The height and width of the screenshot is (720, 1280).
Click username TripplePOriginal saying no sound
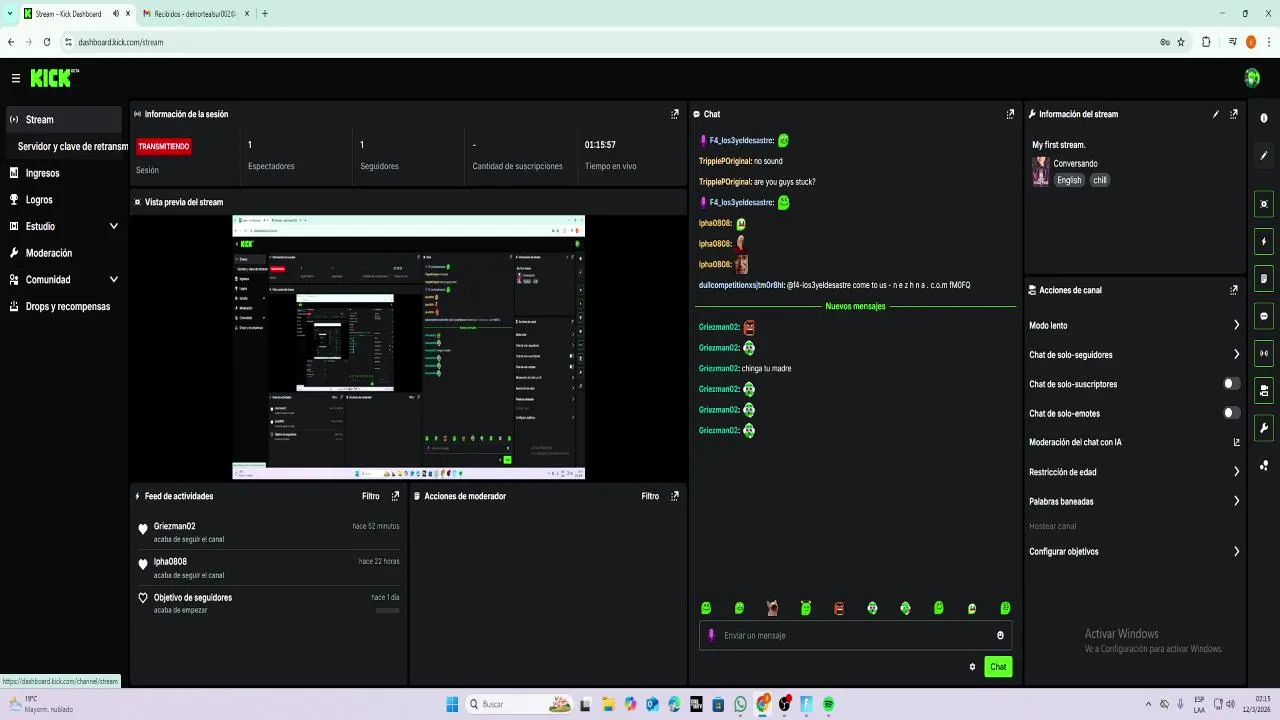[724, 161]
